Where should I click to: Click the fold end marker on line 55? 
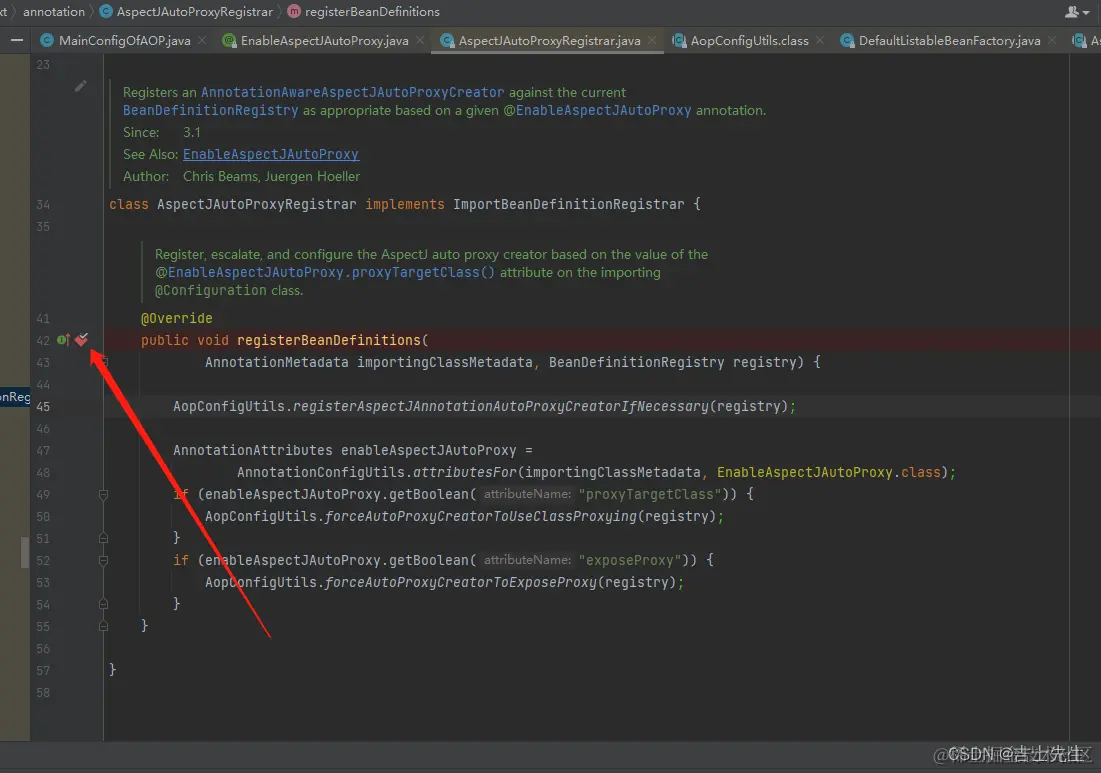pyautogui.click(x=103, y=626)
